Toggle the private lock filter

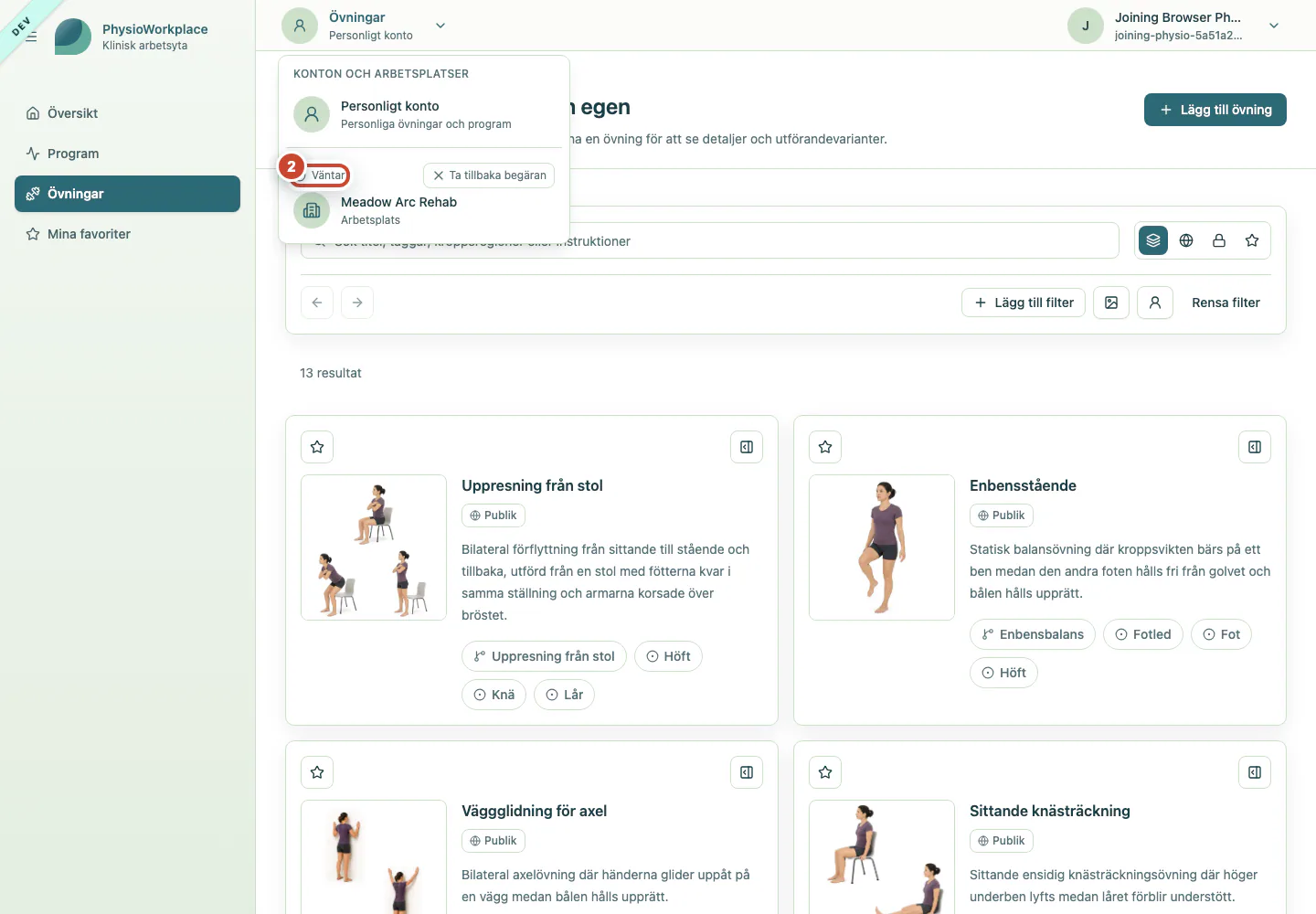click(x=1219, y=240)
